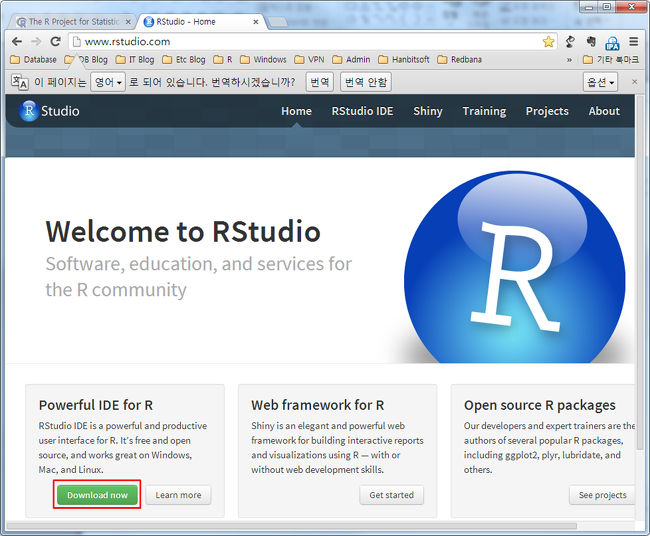Close The R Project for Statistic tab
This screenshot has height=536, width=650.
click(128, 22)
